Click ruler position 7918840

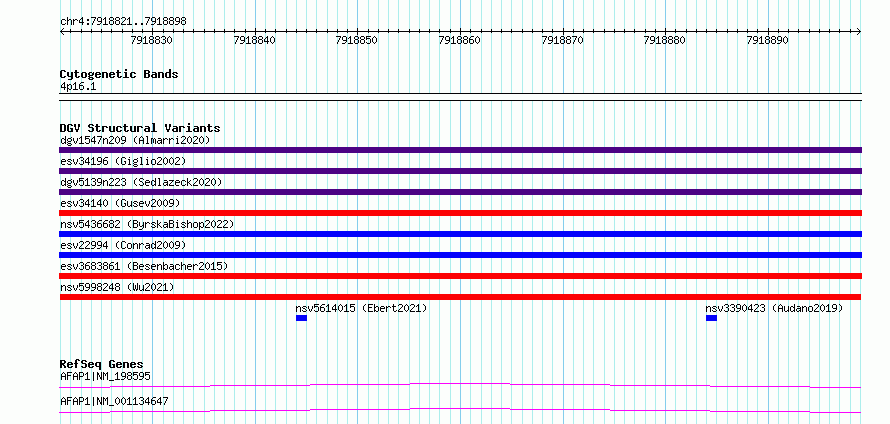click(x=255, y=40)
